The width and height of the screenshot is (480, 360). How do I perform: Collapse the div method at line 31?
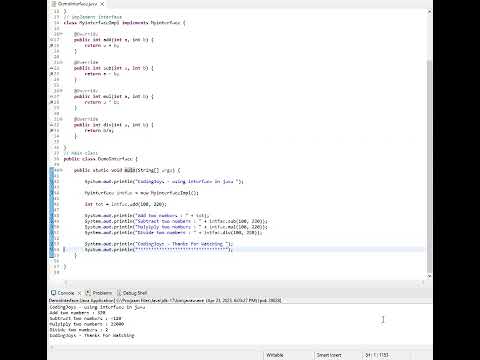(x=62, y=119)
